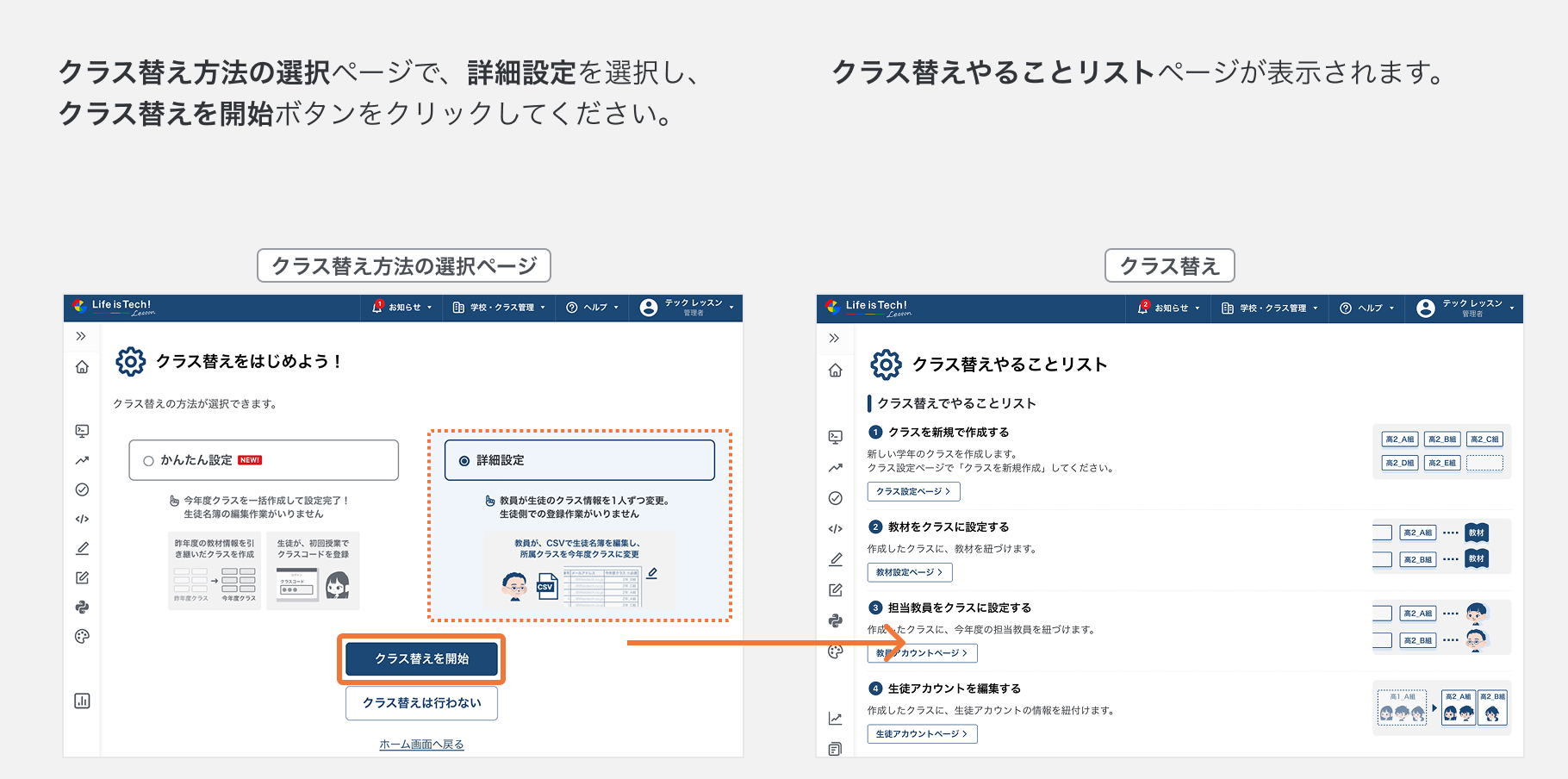Click user avatar icon in left header
1568x779 pixels.
pyautogui.click(x=649, y=308)
